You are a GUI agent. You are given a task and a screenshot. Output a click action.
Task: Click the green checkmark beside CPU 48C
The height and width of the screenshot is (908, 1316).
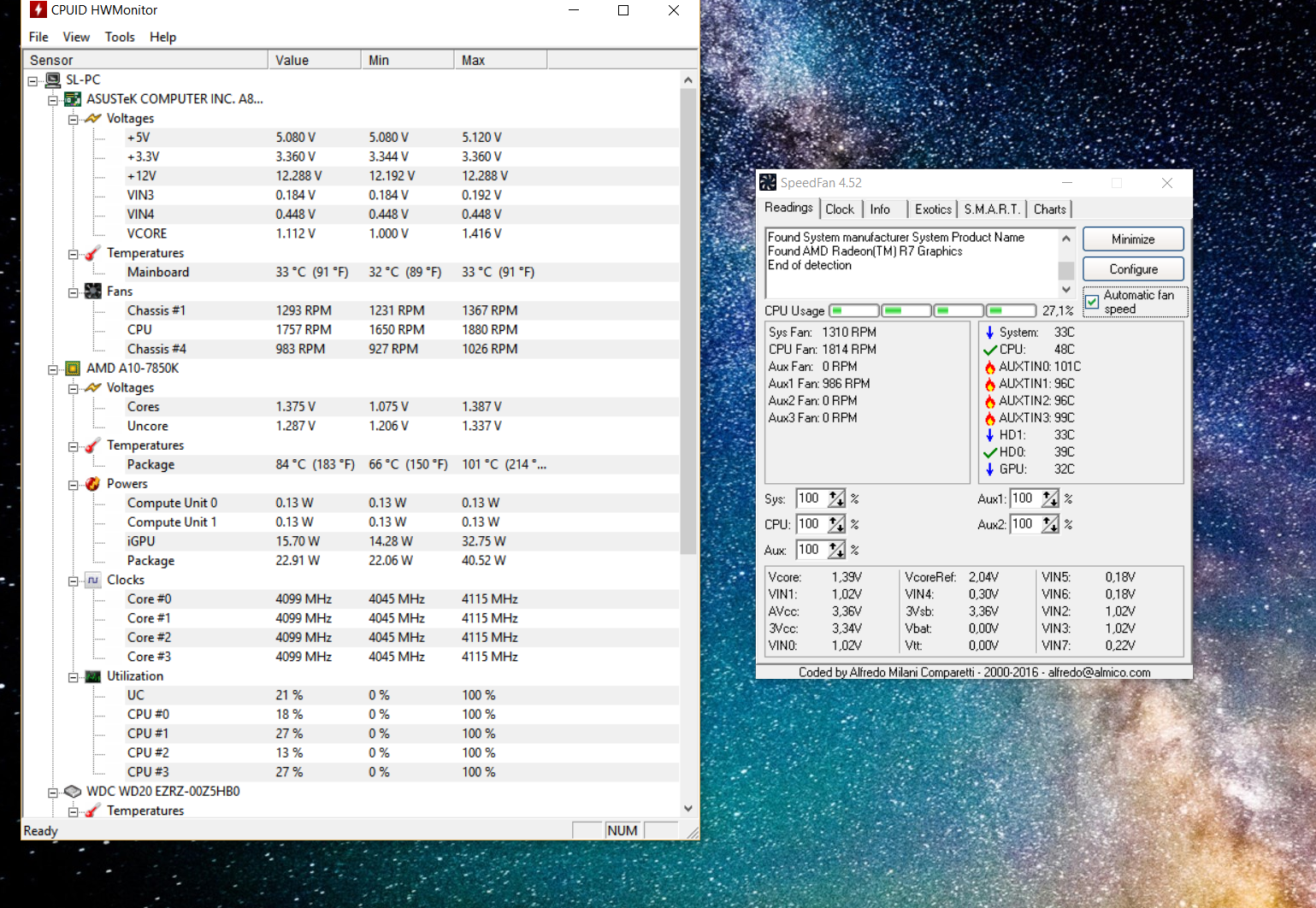tap(990, 350)
